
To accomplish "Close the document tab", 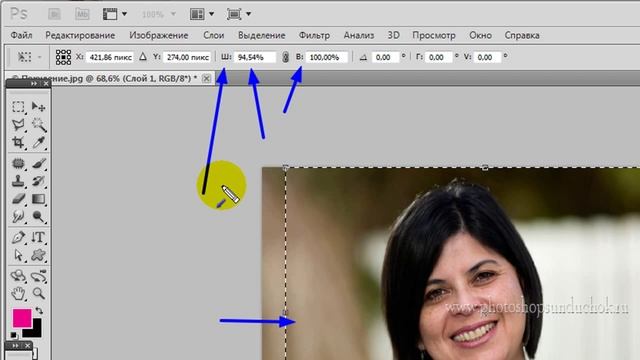I will point(207,78).
